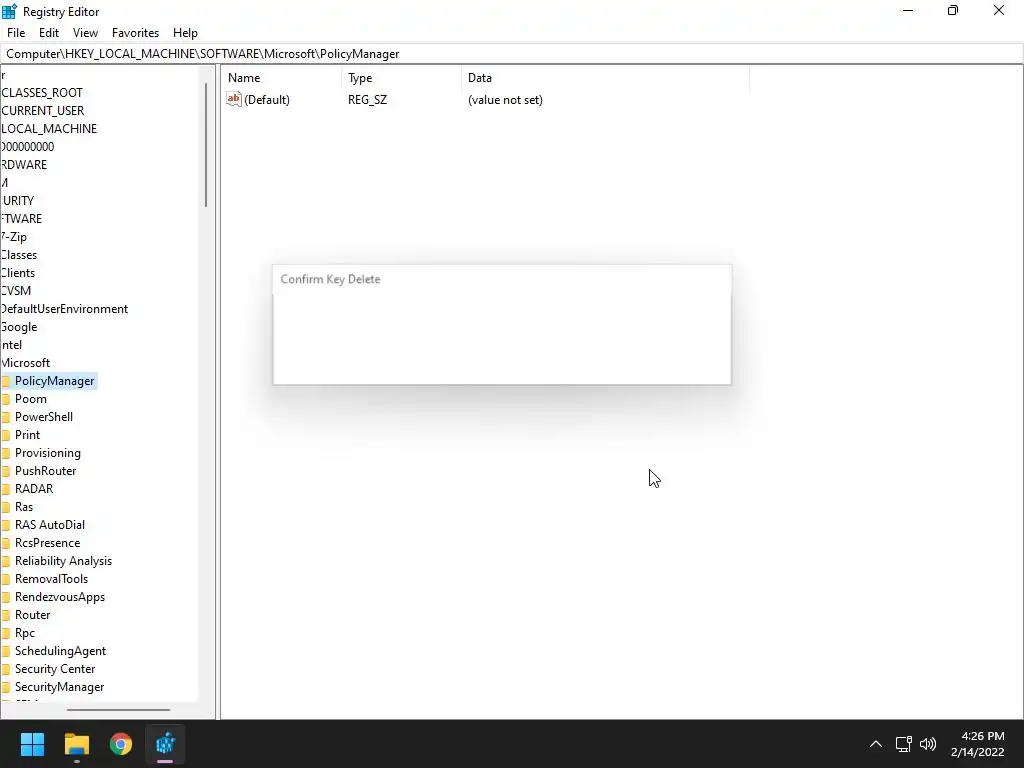Open the File menu
Screen dimensions: 1024x768
pos(16,33)
